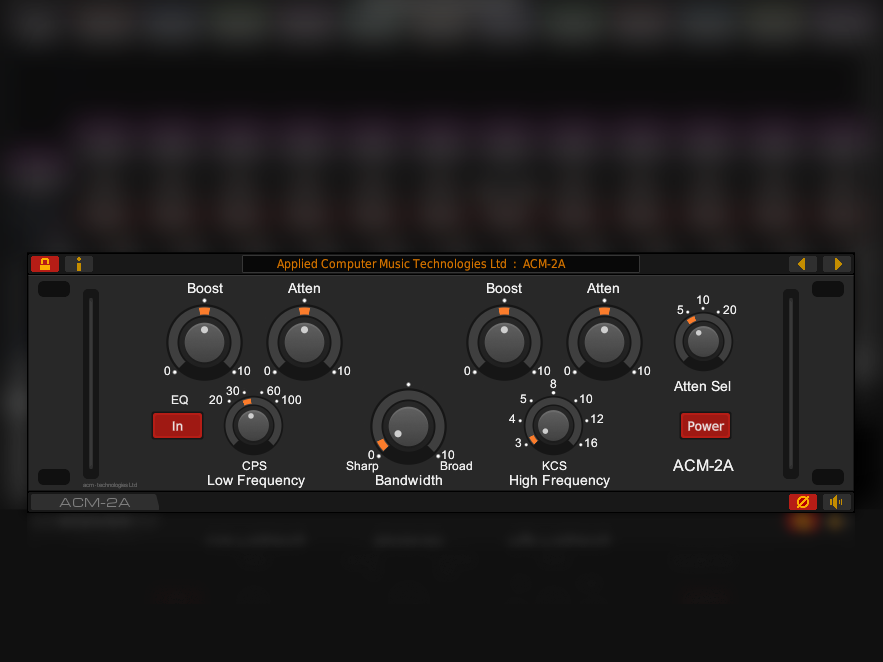Open the plugin info icon
Image resolution: width=883 pixels, height=662 pixels.
(79, 264)
